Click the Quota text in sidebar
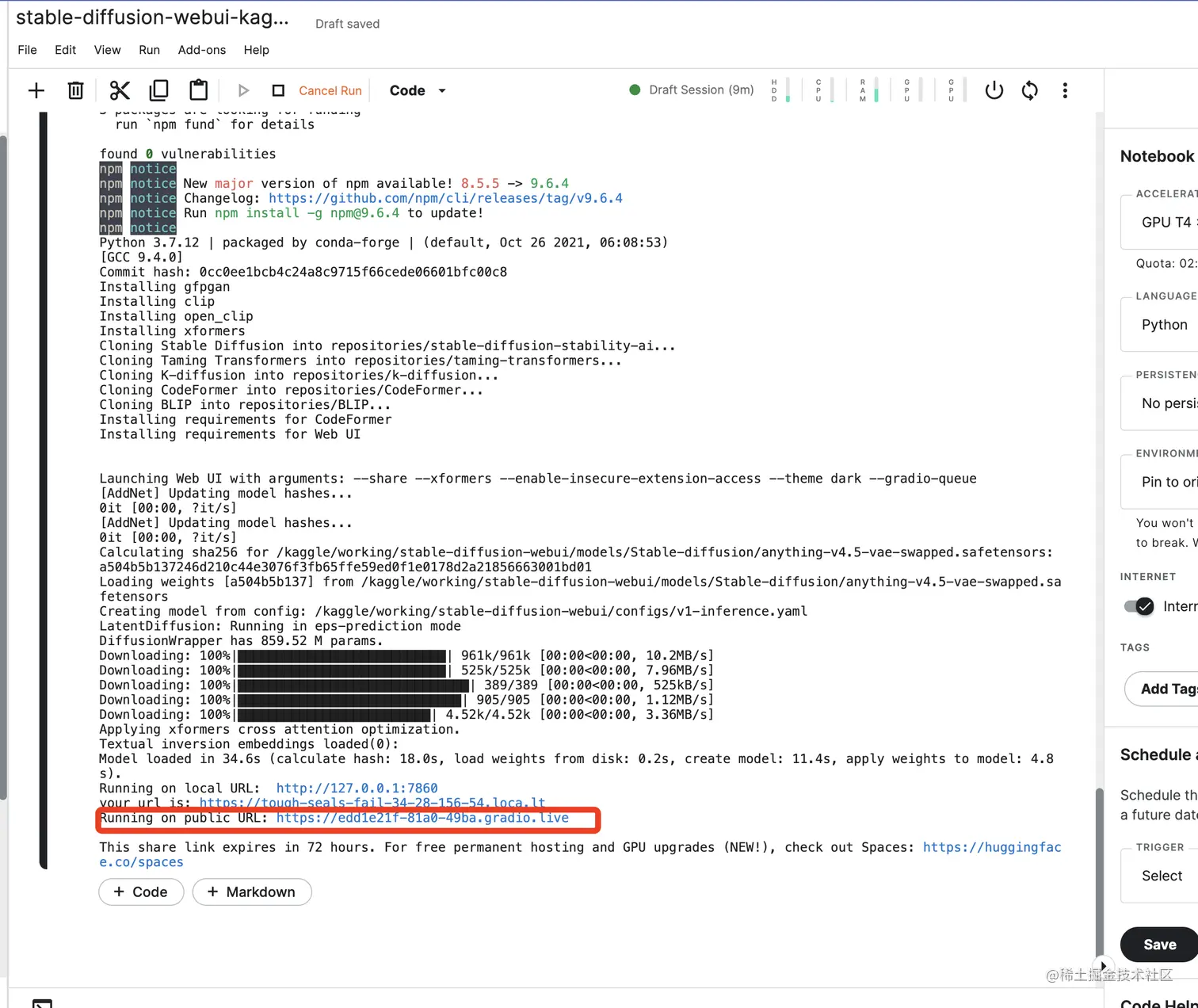This screenshot has height=1008, width=1198. pos(1166,263)
